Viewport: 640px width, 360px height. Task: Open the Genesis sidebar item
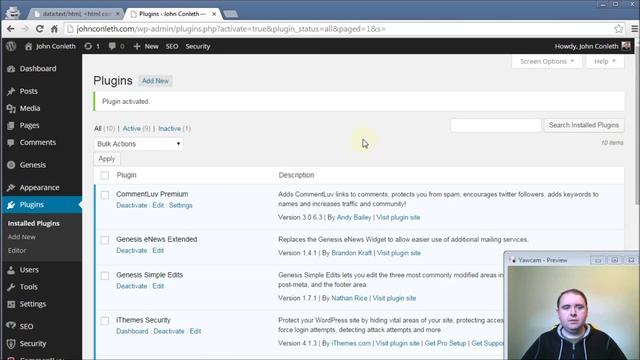click(x=33, y=165)
